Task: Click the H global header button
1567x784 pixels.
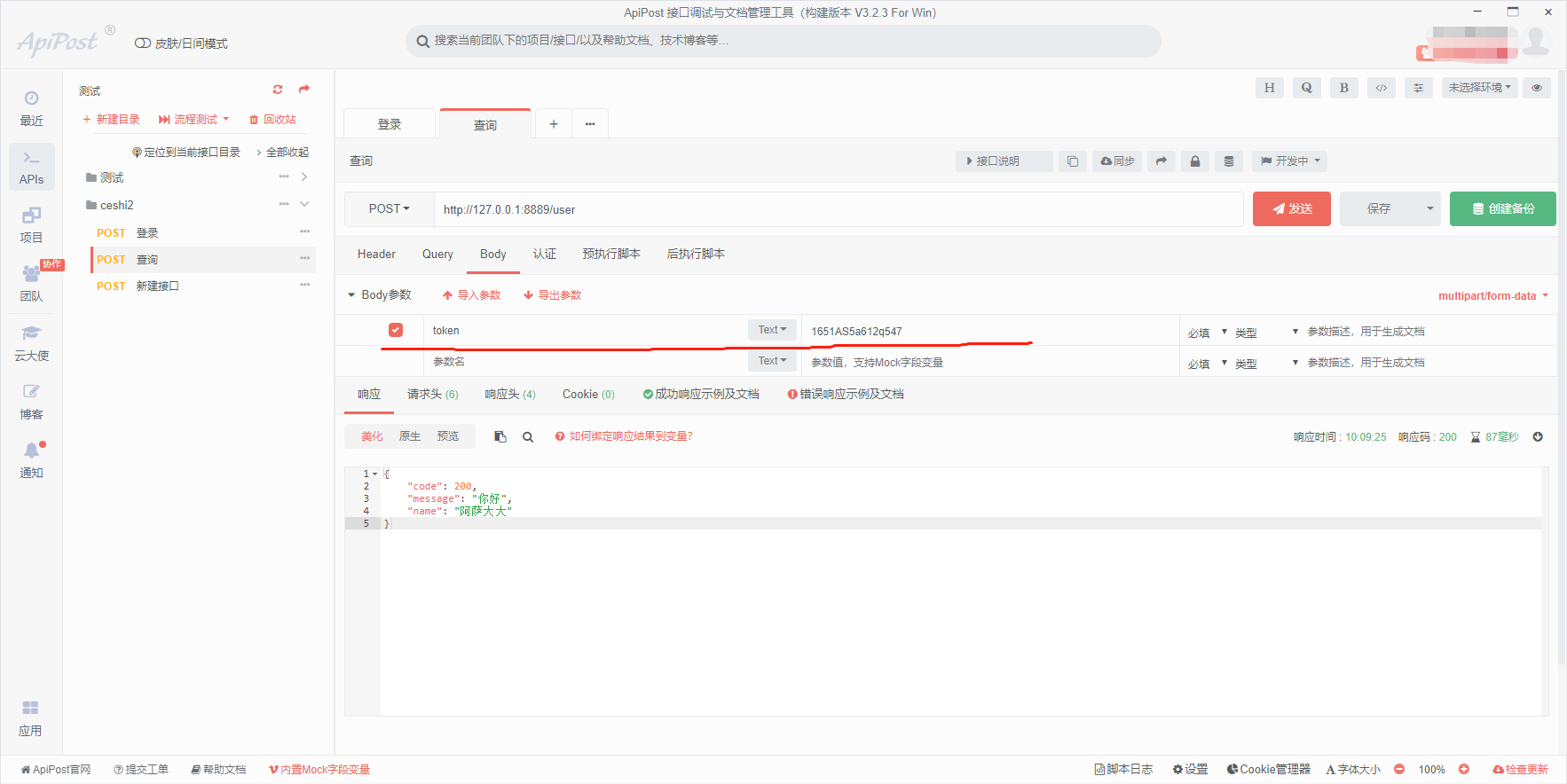Action: [x=1270, y=88]
